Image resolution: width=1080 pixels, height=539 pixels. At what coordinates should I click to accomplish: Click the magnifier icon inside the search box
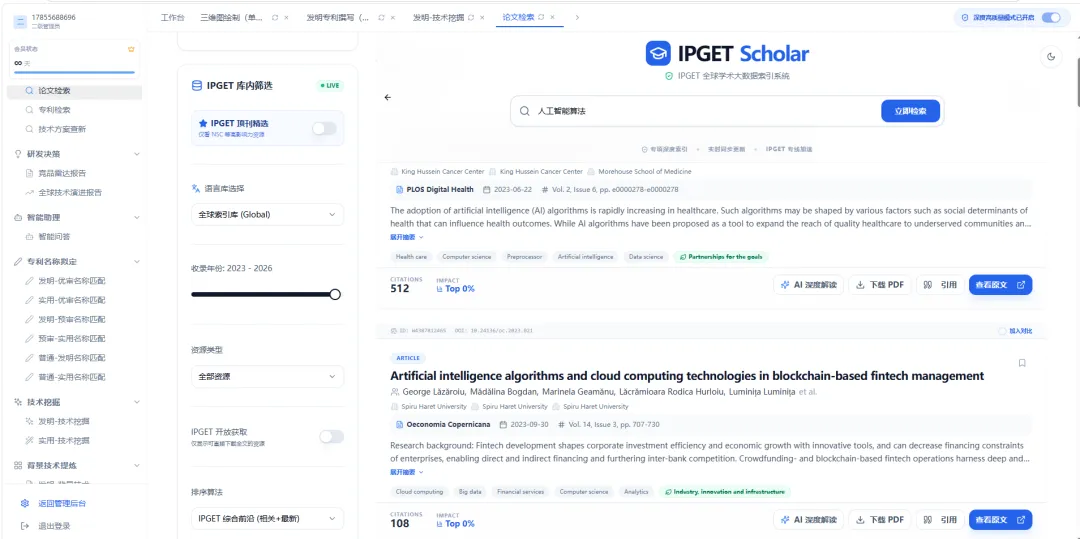coord(525,111)
